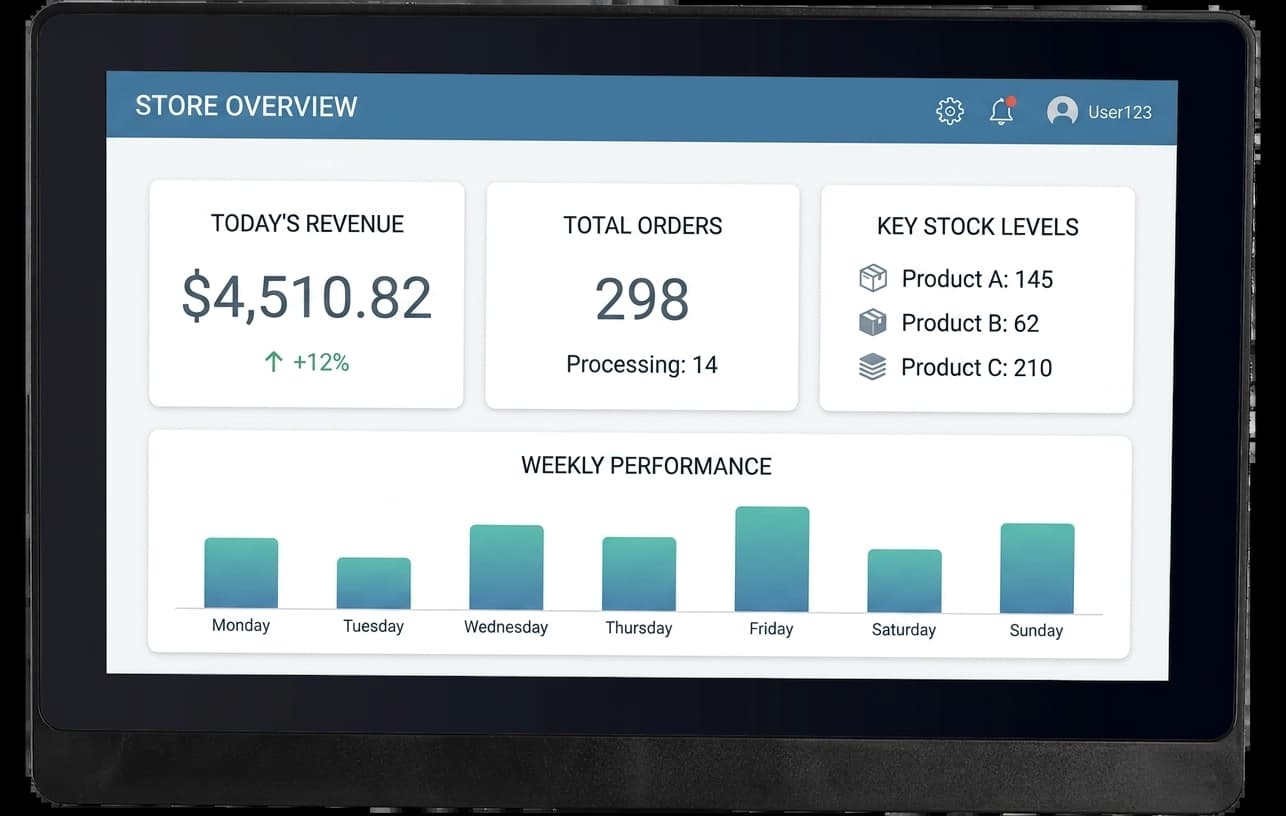Click the Store Overview title
Image resolution: width=1286 pixels, height=816 pixels.
[246, 106]
